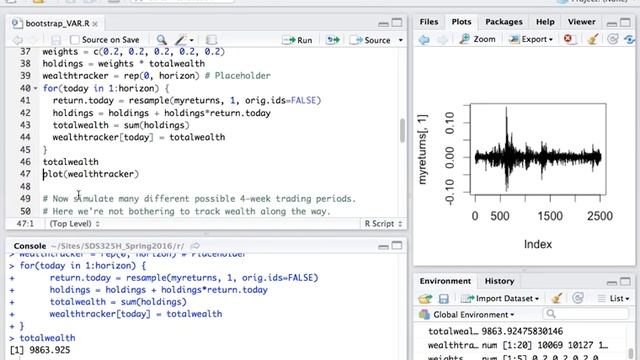The width and height of the screenshot is (640, 360).
Task: Click the source editor vertical scrollbar
Action: 402,131
